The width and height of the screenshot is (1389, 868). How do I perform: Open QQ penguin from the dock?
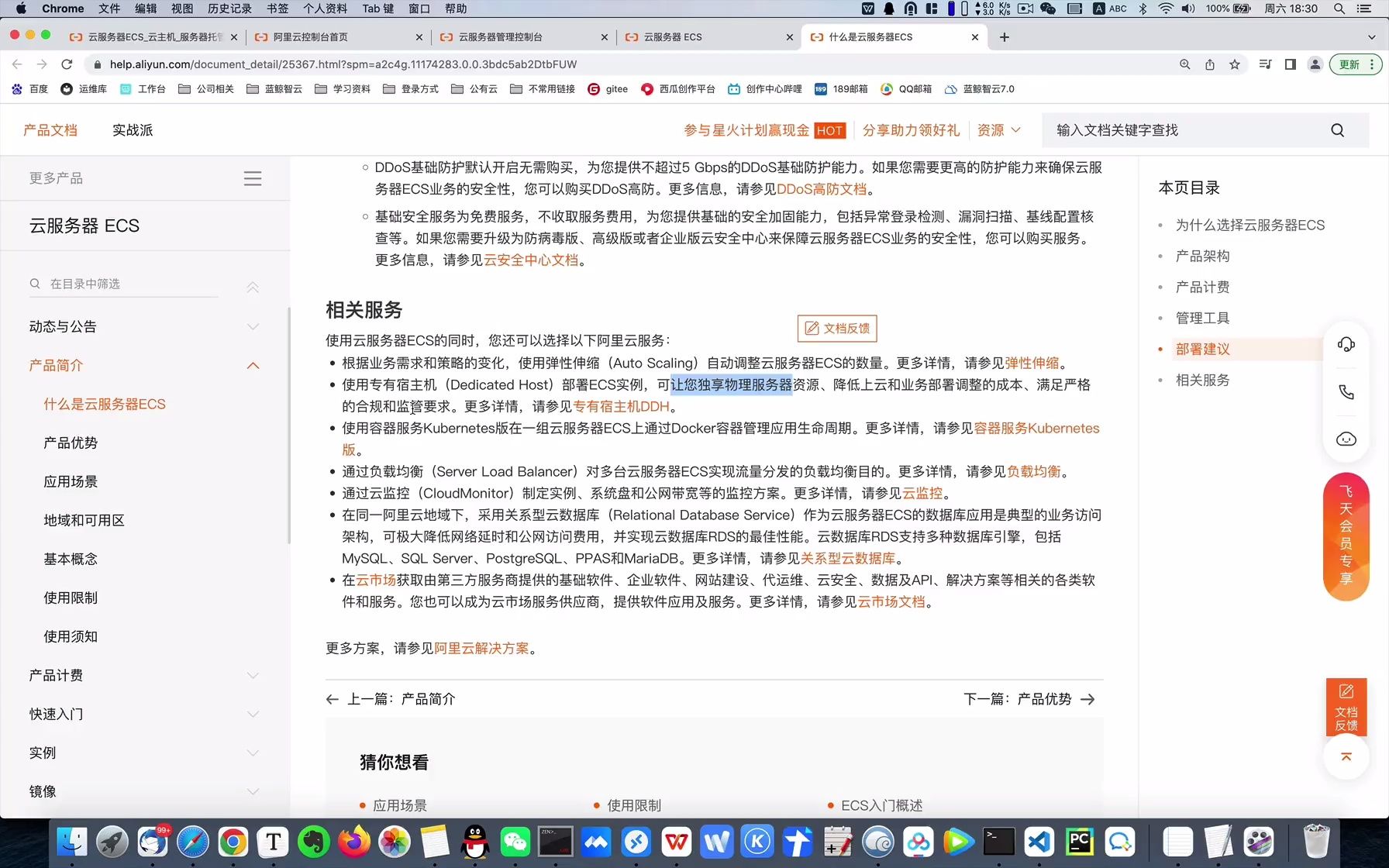(475, 842)
